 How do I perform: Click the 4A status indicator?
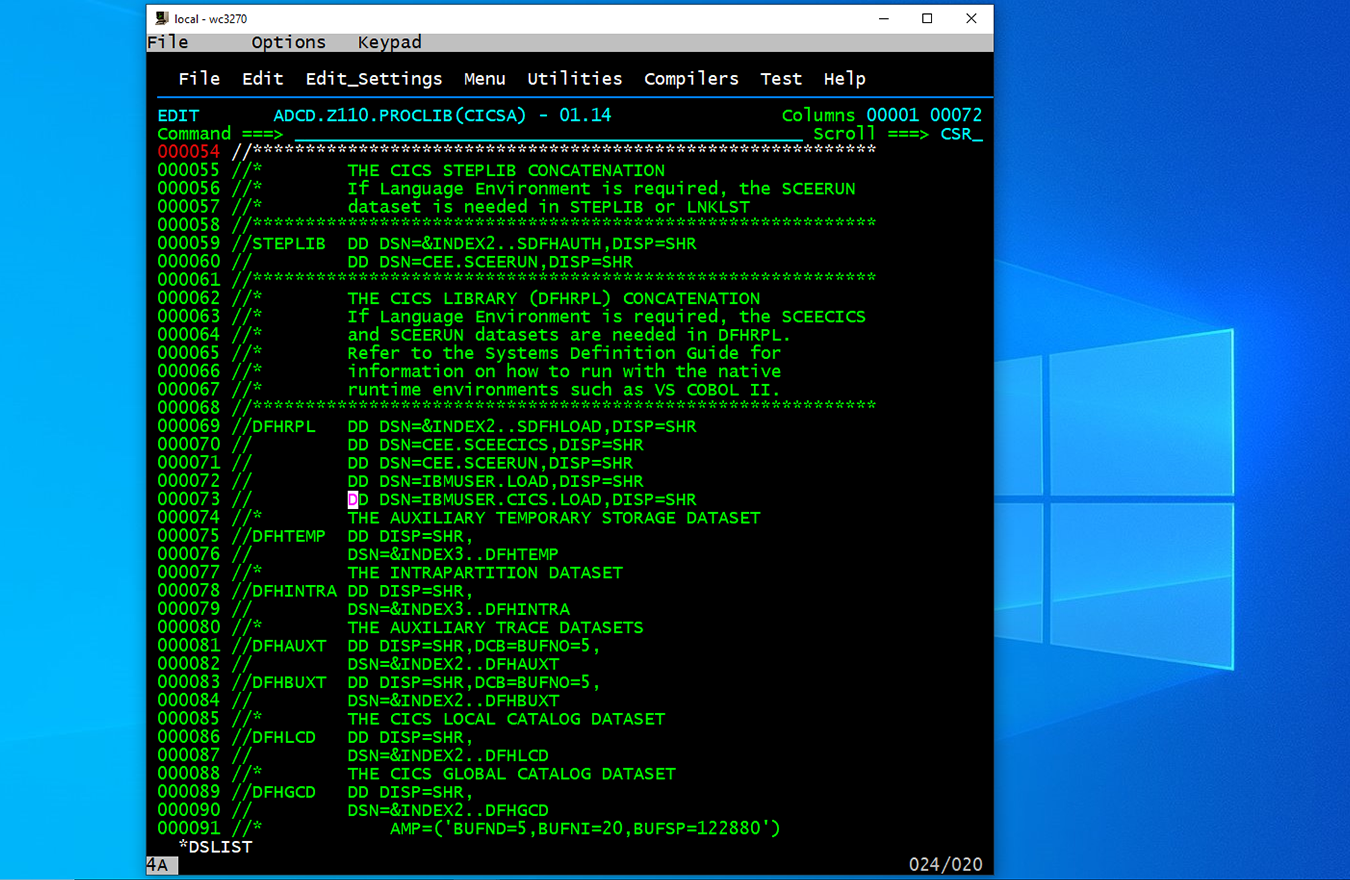coord(157,865)
